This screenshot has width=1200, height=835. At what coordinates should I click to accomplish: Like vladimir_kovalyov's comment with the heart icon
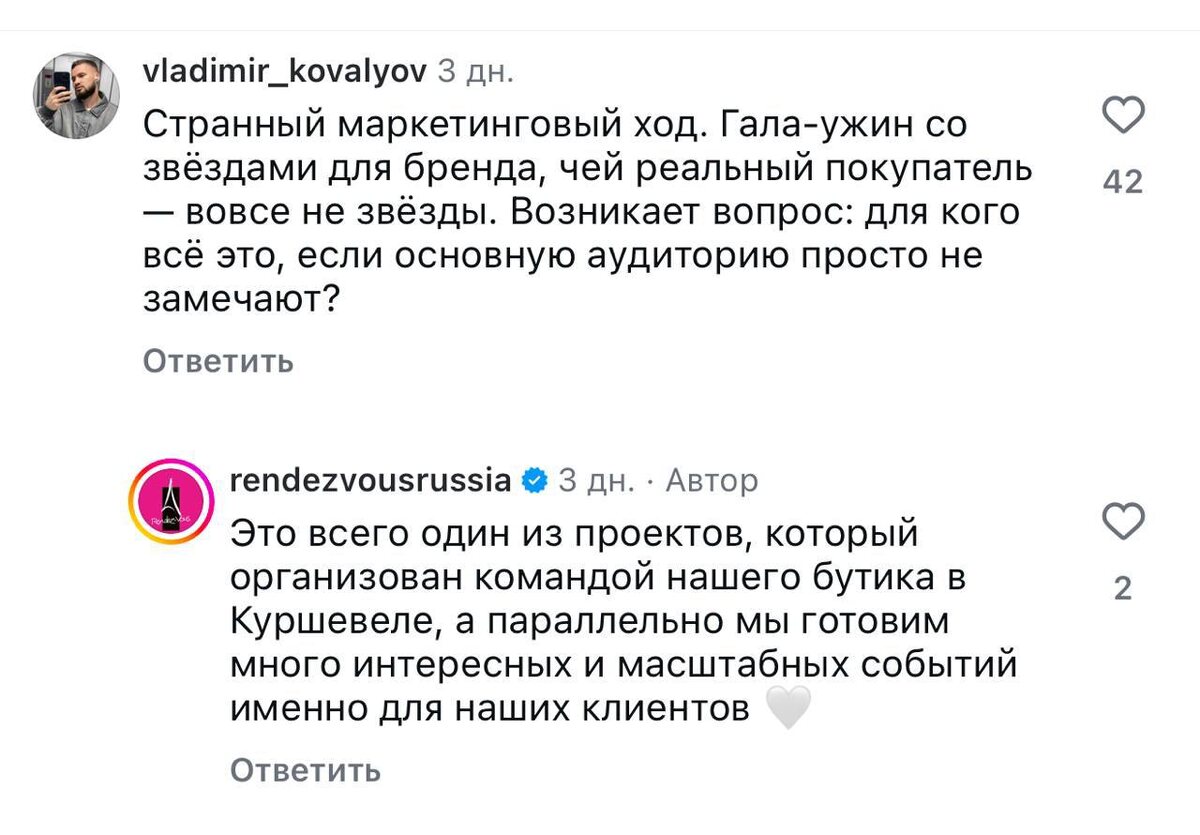tap(1125, 113)
